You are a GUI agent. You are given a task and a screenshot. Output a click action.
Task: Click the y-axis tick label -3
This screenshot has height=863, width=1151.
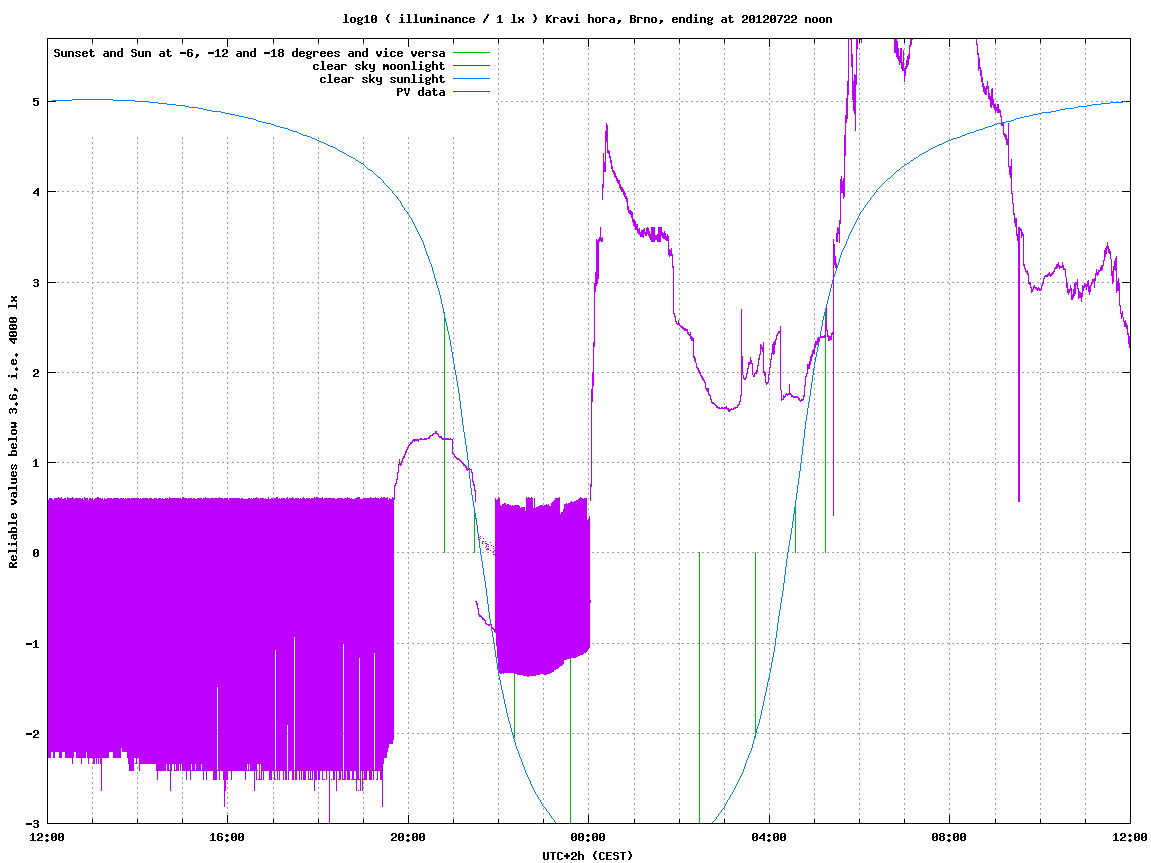33,824
